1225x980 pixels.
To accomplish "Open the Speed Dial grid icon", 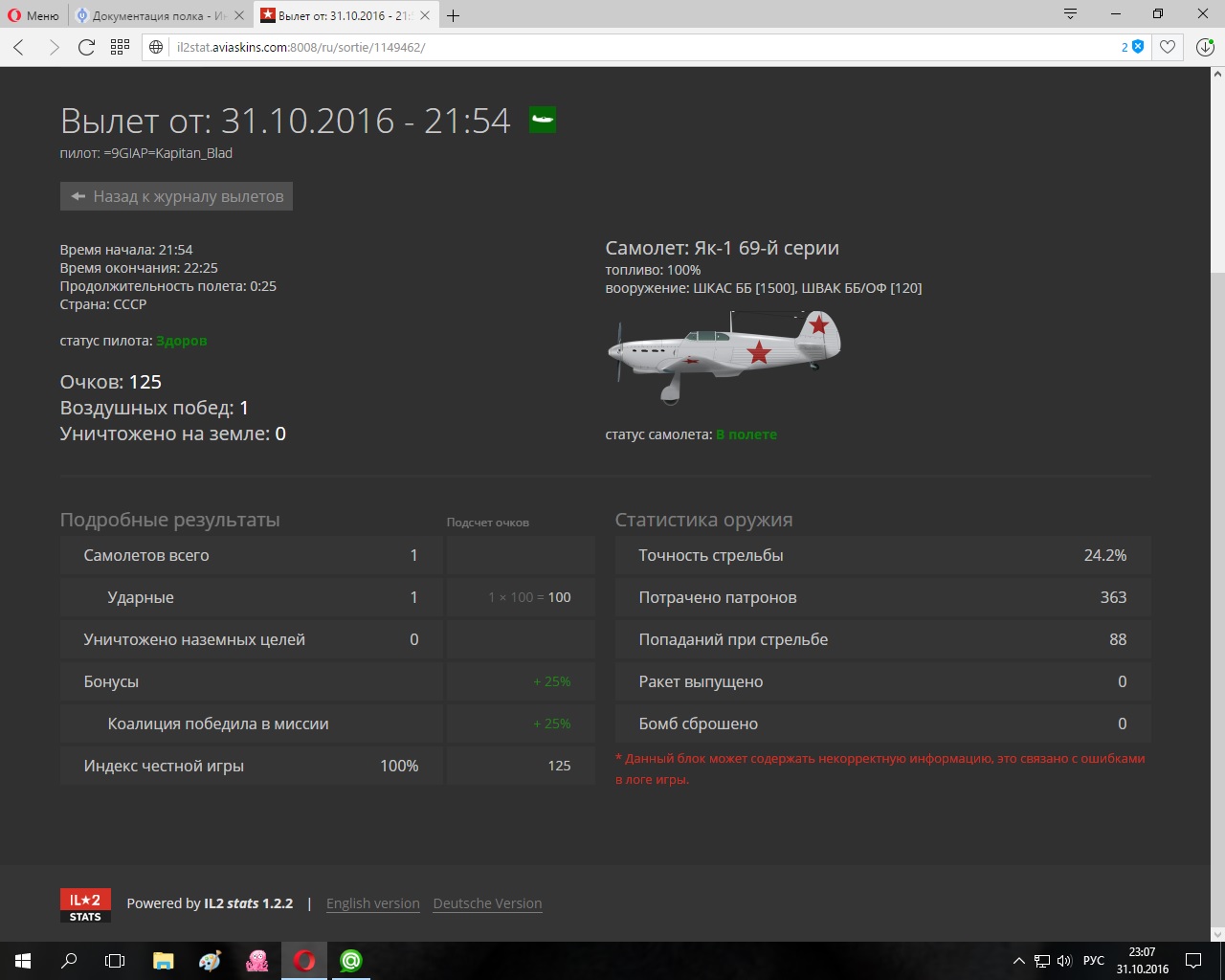I will coord(120,47).
